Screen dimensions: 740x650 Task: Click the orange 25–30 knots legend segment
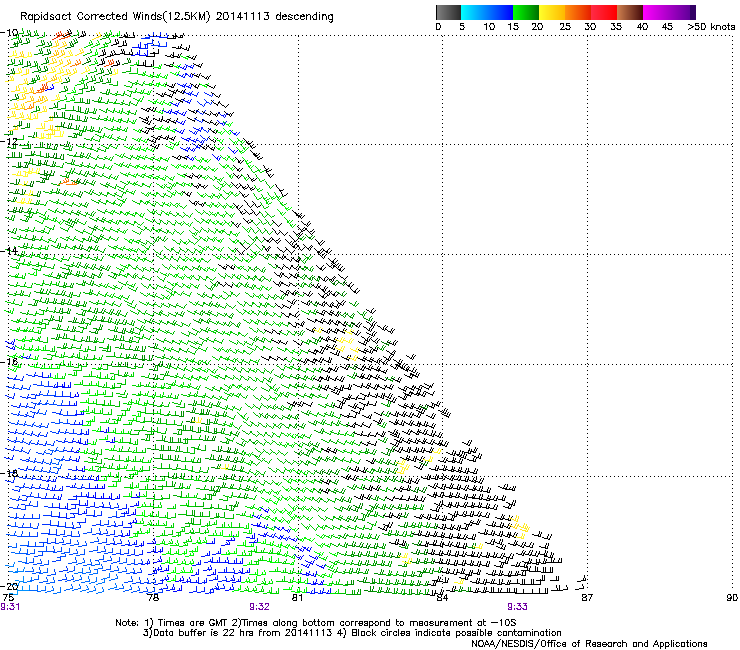[x=578, y=12]
